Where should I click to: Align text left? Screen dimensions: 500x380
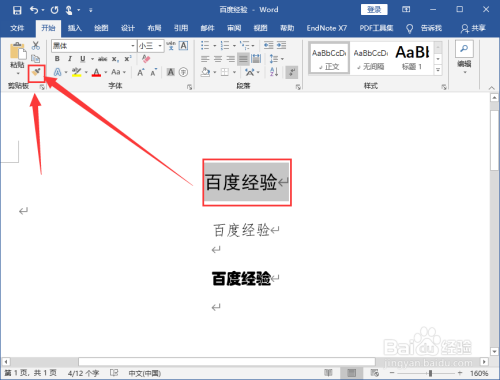pyautogui.click(x=205, y=59)
